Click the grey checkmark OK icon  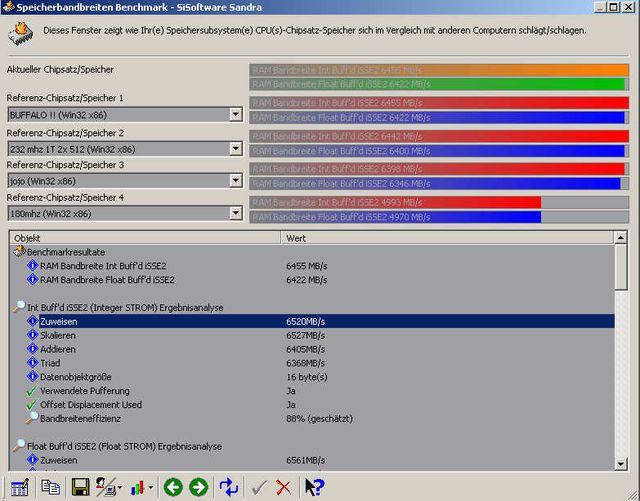point(259,488)
